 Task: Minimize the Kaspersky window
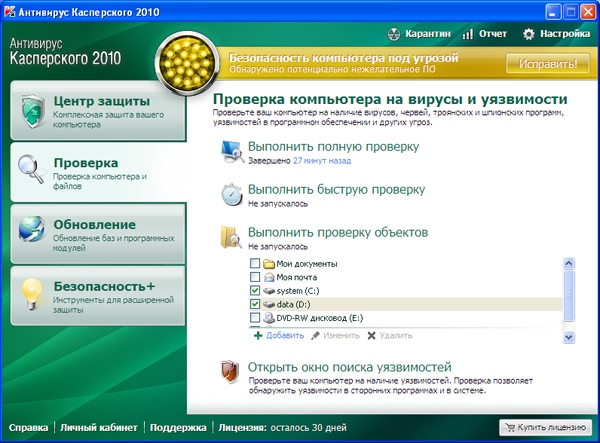(552, 12)
